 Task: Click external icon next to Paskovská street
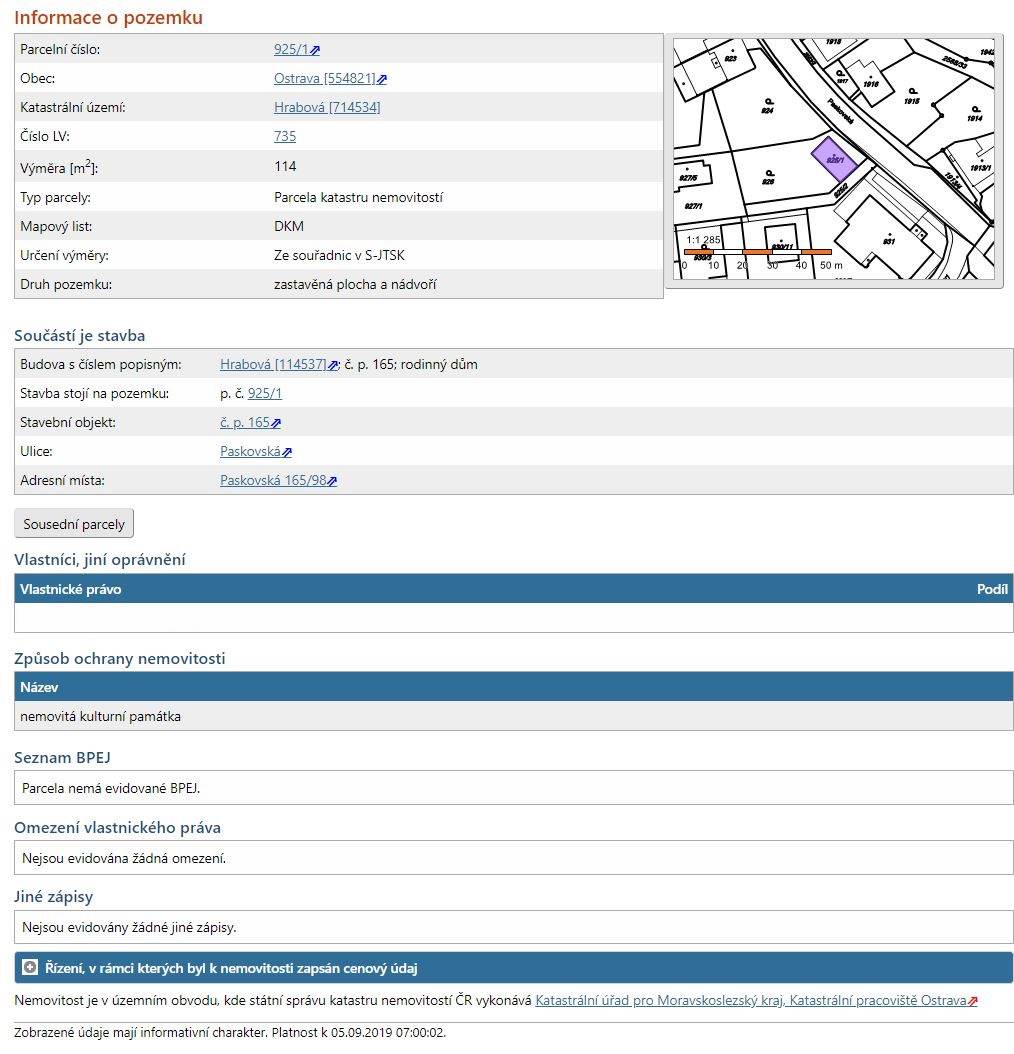287,452
